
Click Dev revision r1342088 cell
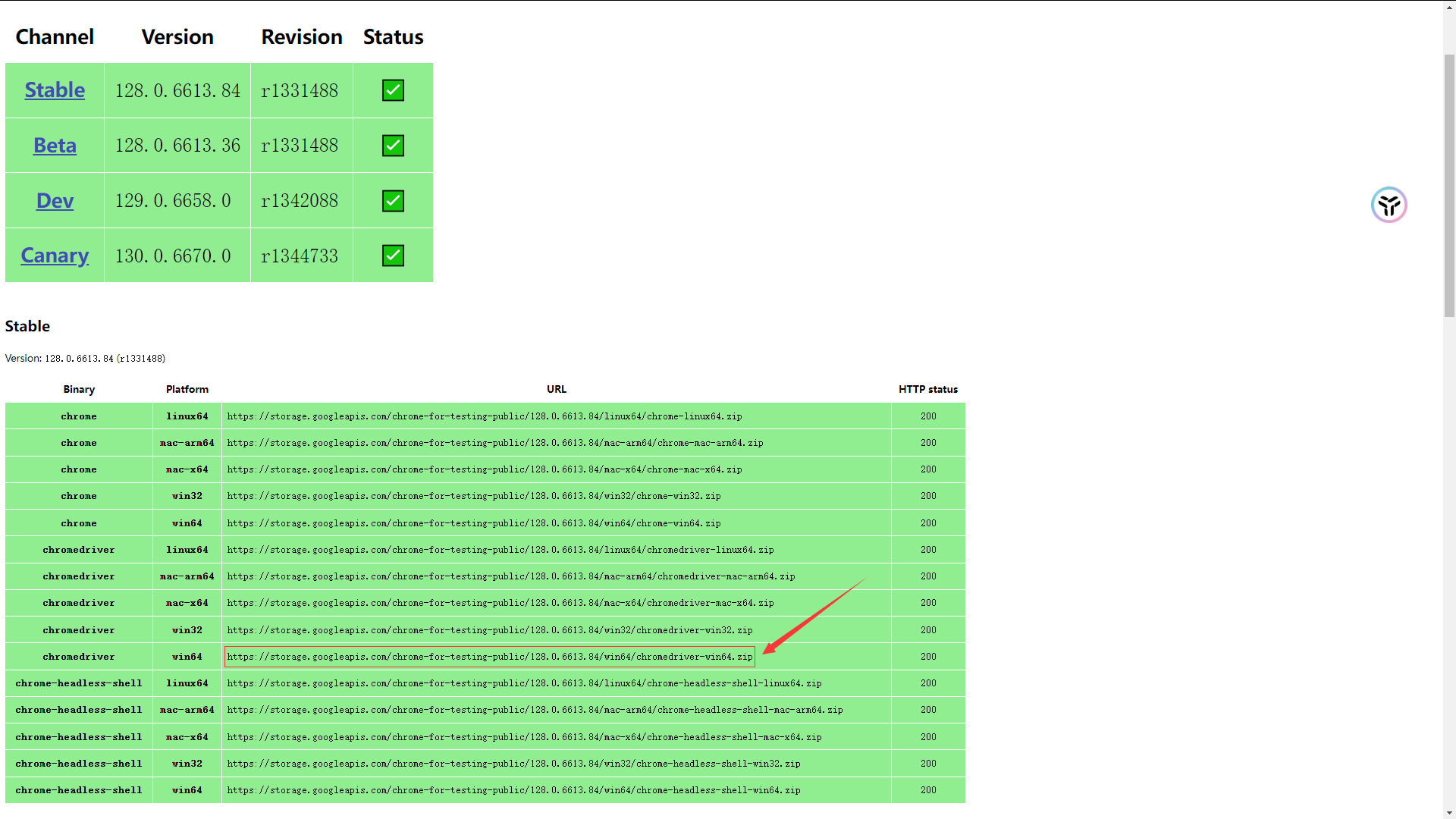click(x=301, y=201)
